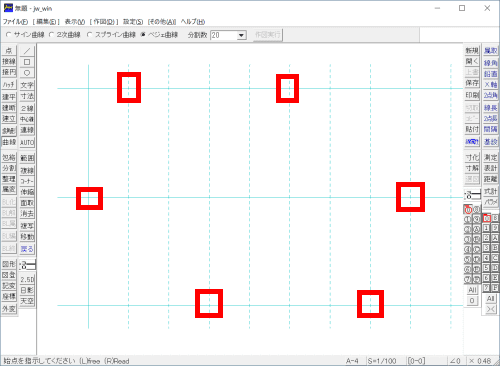Select the 接線 tangent line tool

coord(9,61)
